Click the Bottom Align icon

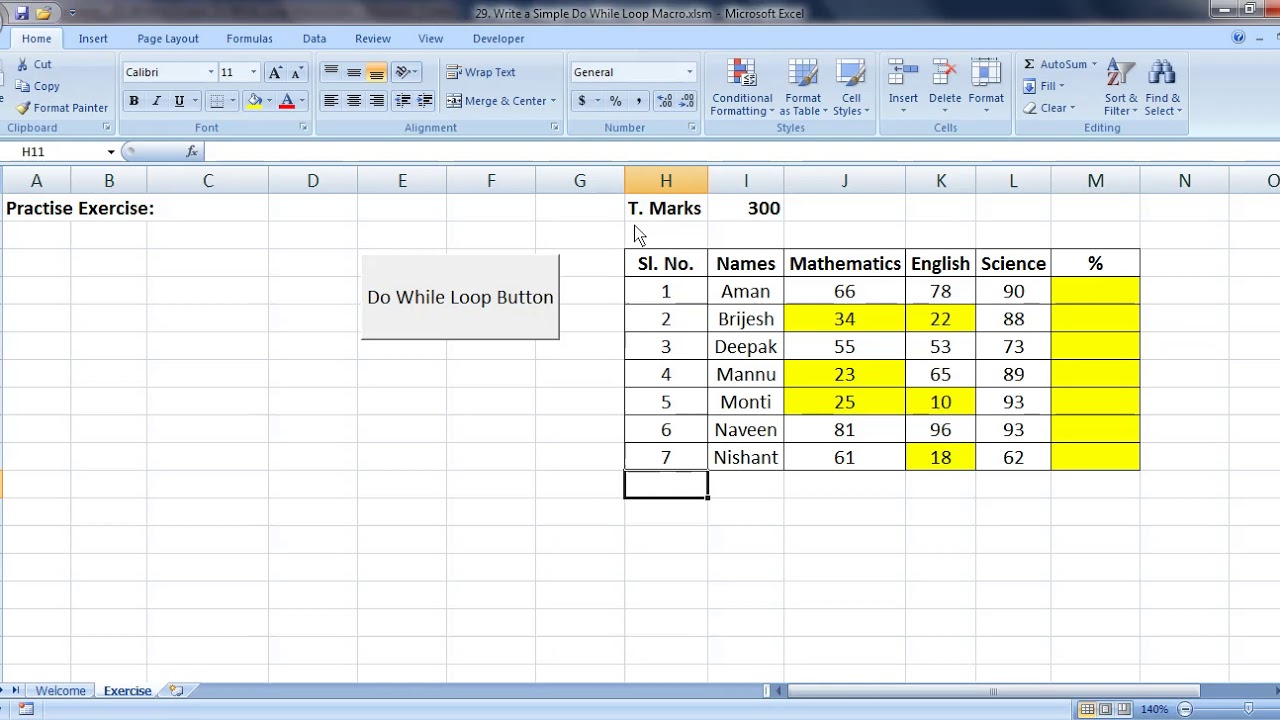tap(376, 72)
